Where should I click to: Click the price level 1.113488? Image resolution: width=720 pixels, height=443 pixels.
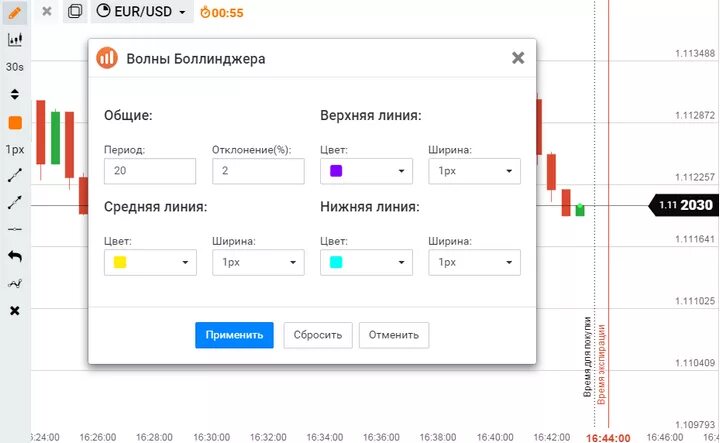(x=695, y=54)
